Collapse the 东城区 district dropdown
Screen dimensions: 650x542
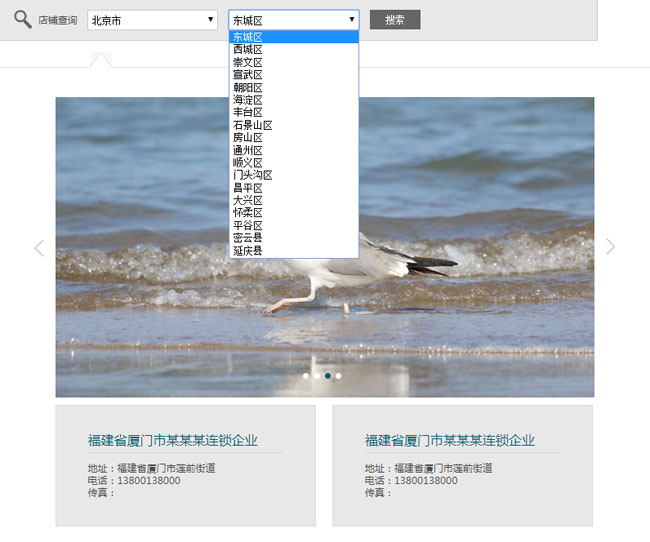293,20
